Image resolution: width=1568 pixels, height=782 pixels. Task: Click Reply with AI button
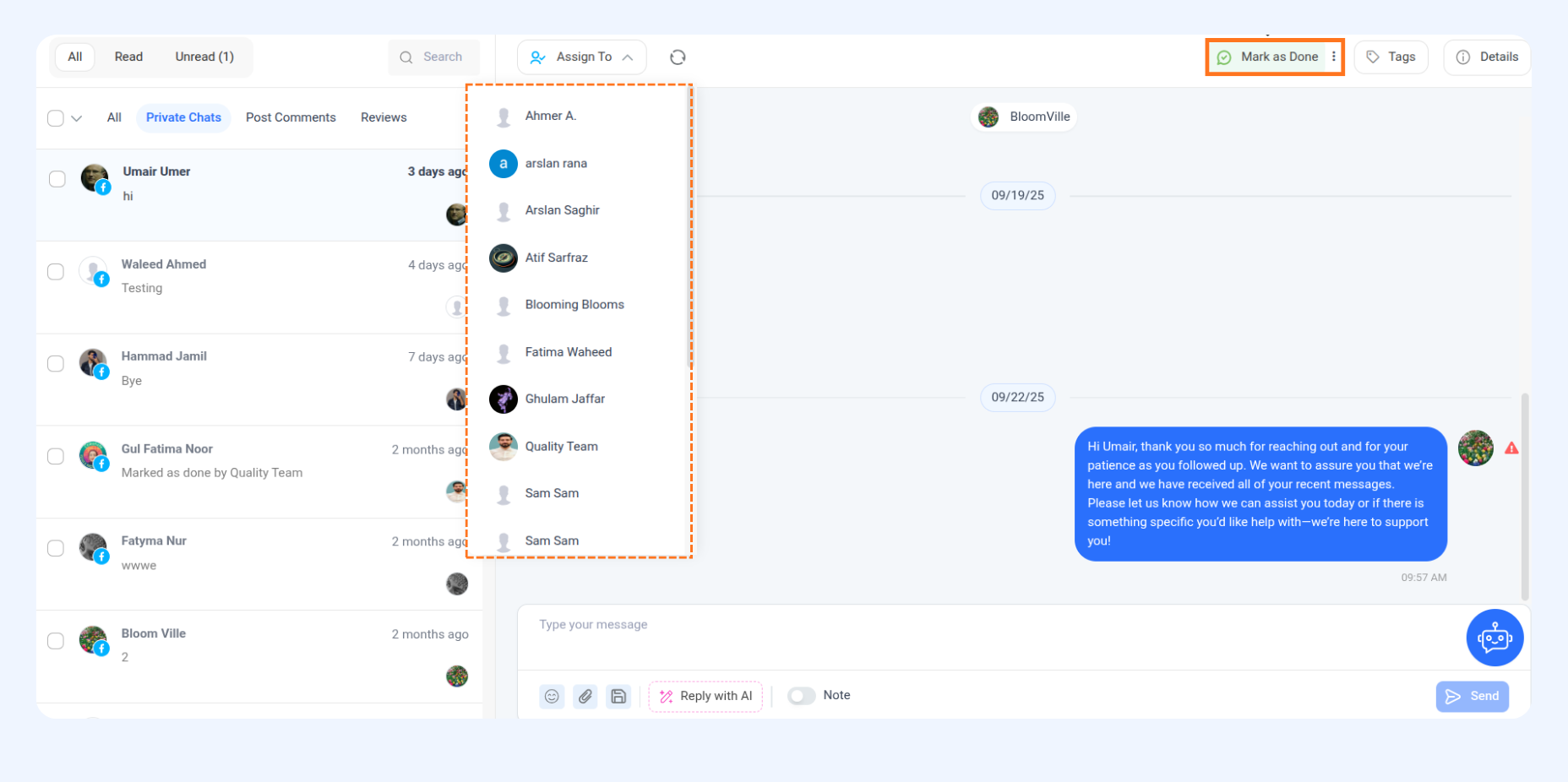coord(705,696)
